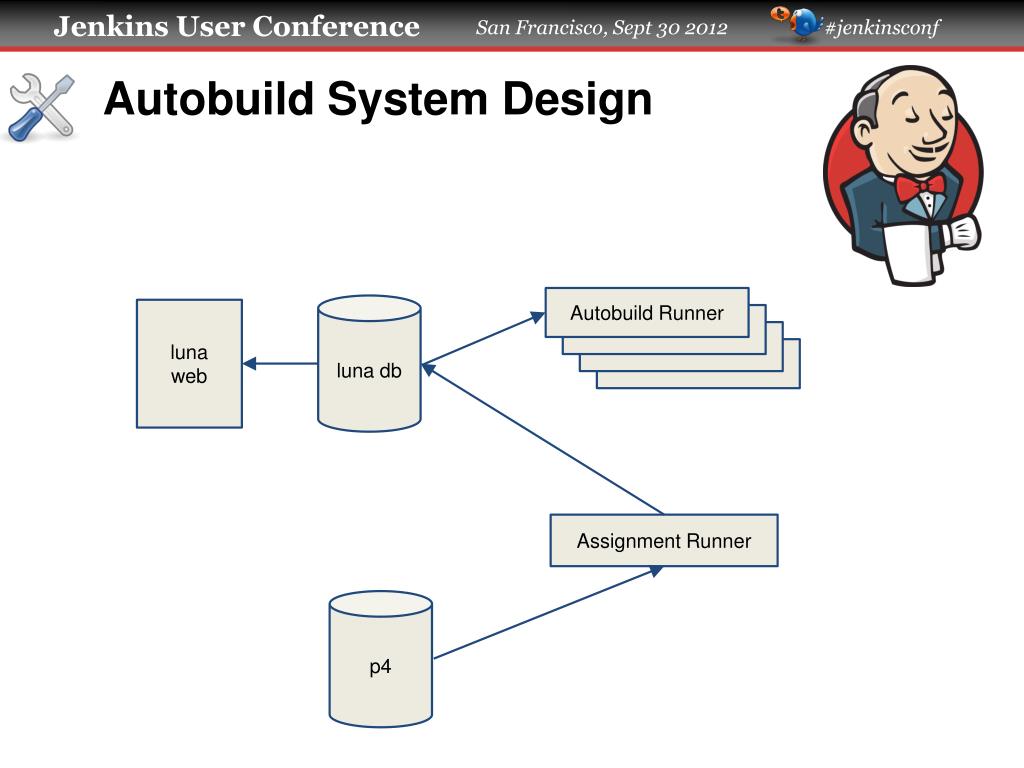Click the Assignment Runner box
Viewport: 1024px width, 768px height.
pos(664,541)
